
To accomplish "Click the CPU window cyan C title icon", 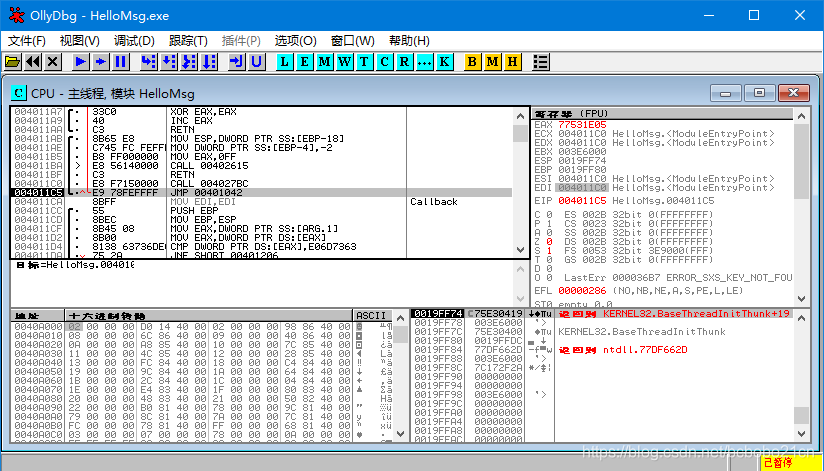I will point(19,94).
